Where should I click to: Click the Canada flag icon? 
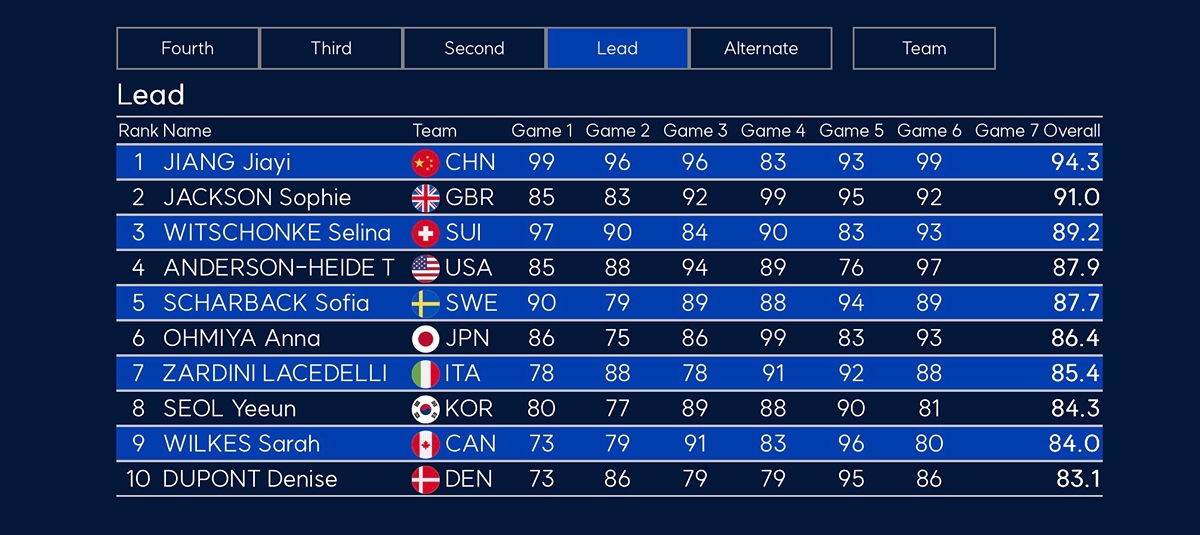426,444
